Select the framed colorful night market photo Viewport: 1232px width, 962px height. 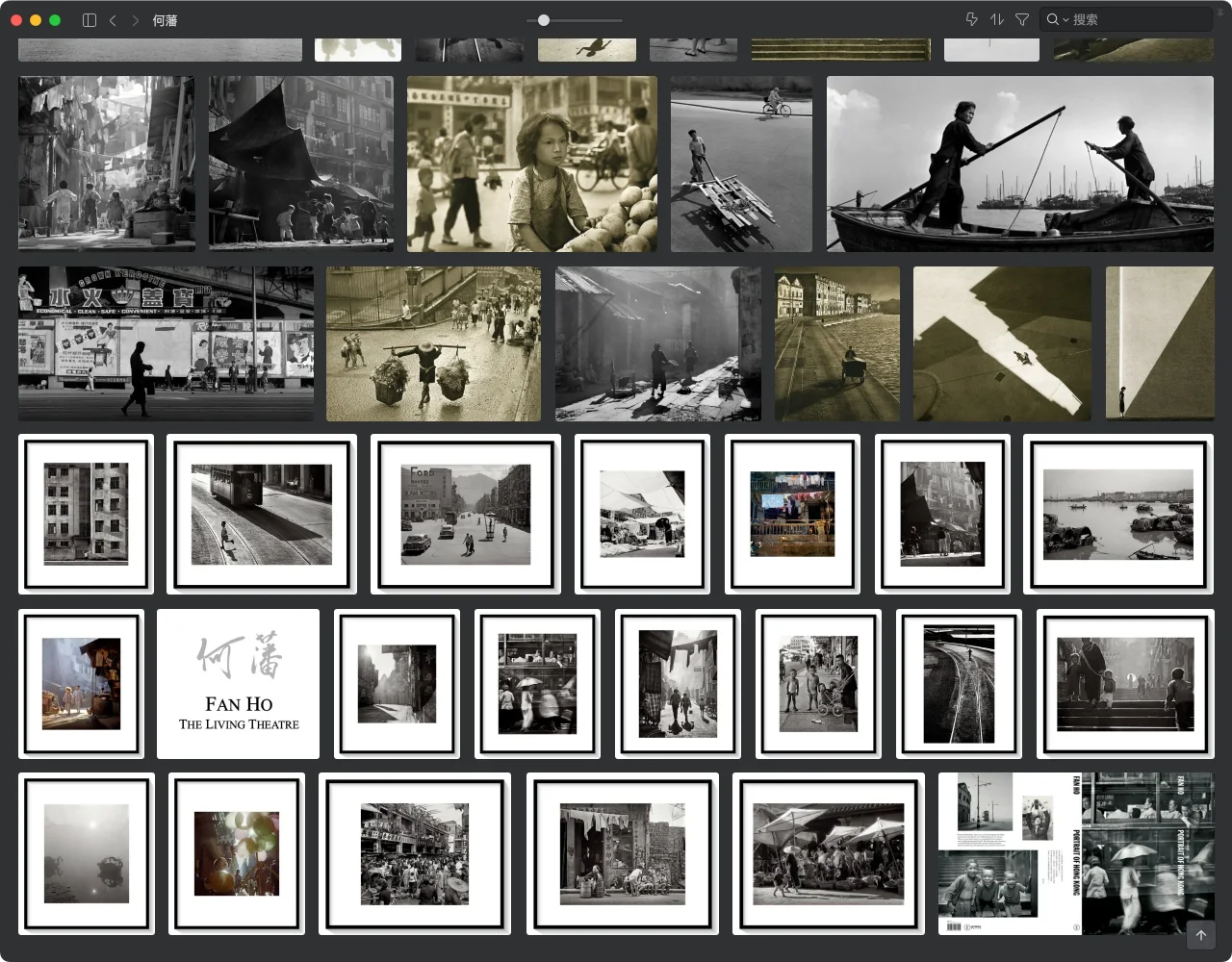pos(792,514)
